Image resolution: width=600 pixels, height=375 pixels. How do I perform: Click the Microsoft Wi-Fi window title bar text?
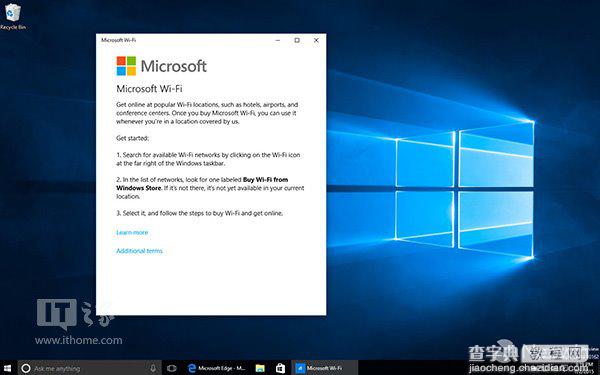click(119, 40)
